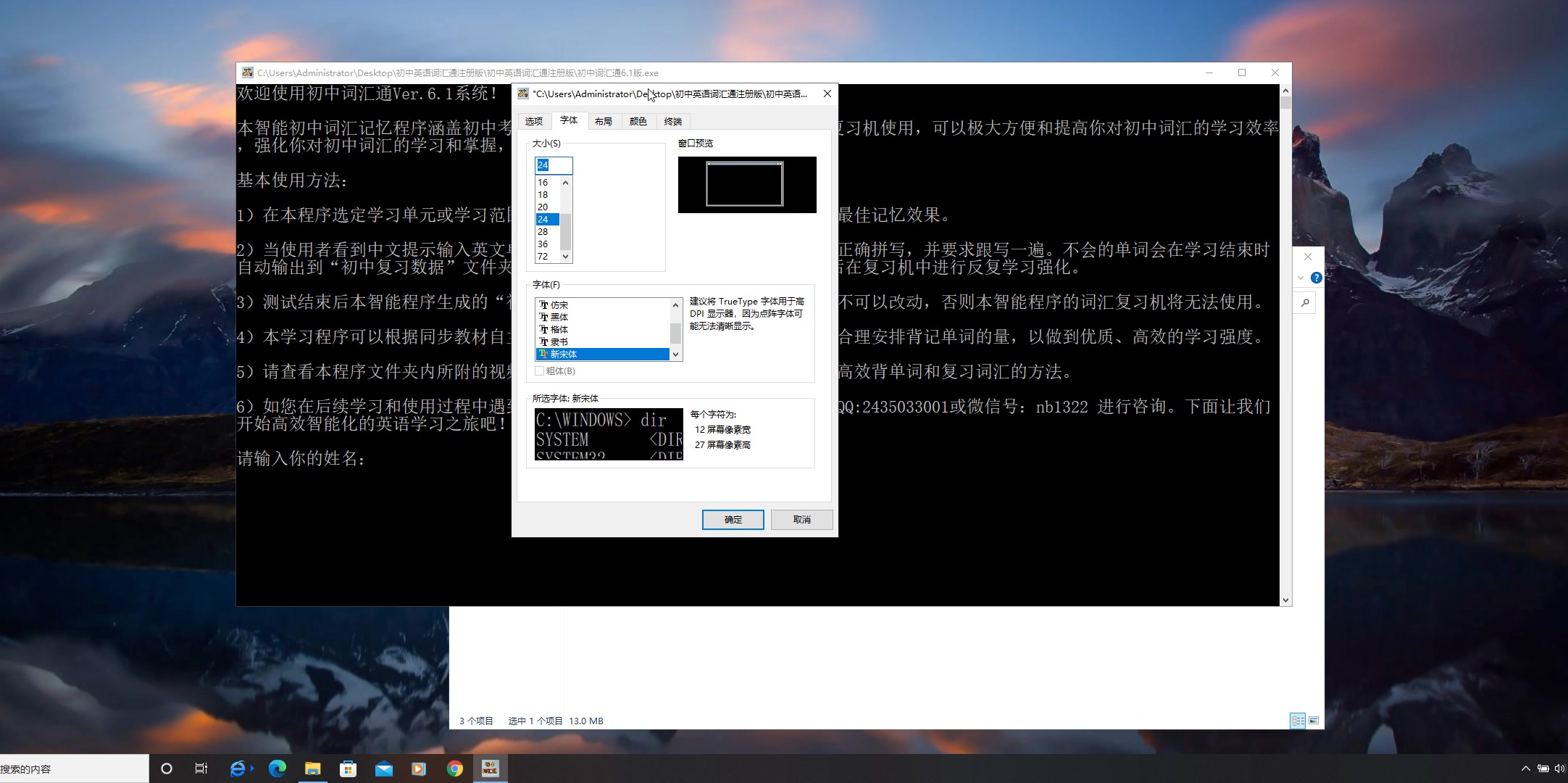Choose font size 36
1568x783 pixels.
pyautogui.click(x=547, y=244)
